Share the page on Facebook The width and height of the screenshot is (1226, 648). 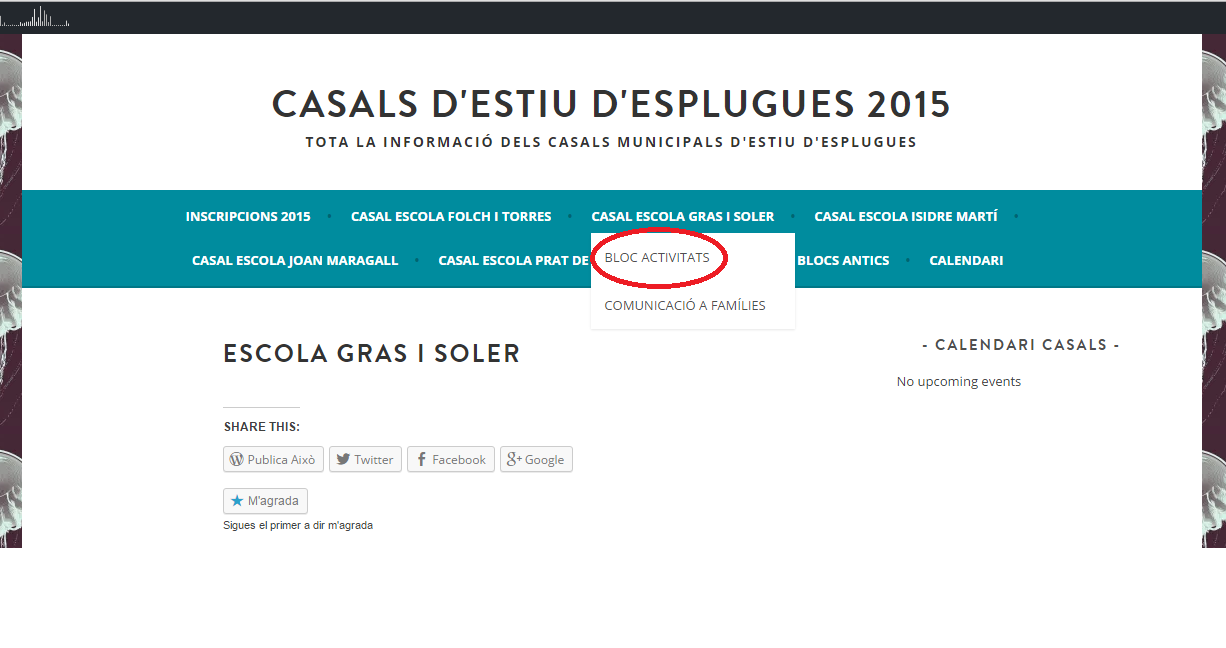click(x=450, y=460)
